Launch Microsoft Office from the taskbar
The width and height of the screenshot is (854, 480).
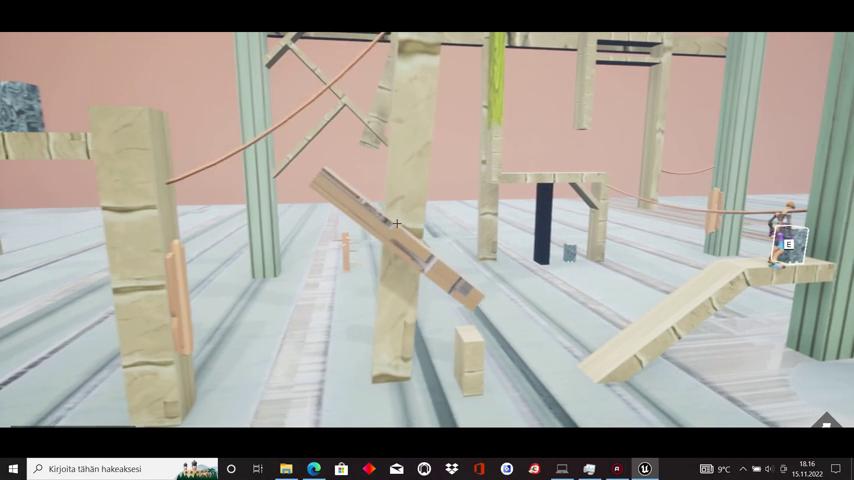click(479, 468)
